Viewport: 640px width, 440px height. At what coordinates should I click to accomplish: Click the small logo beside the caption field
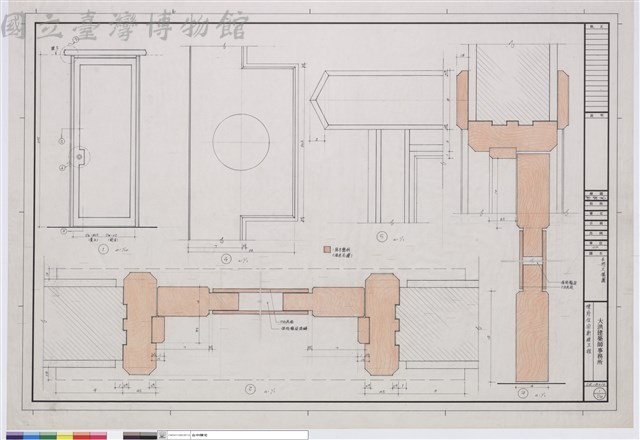click(162, 435)
